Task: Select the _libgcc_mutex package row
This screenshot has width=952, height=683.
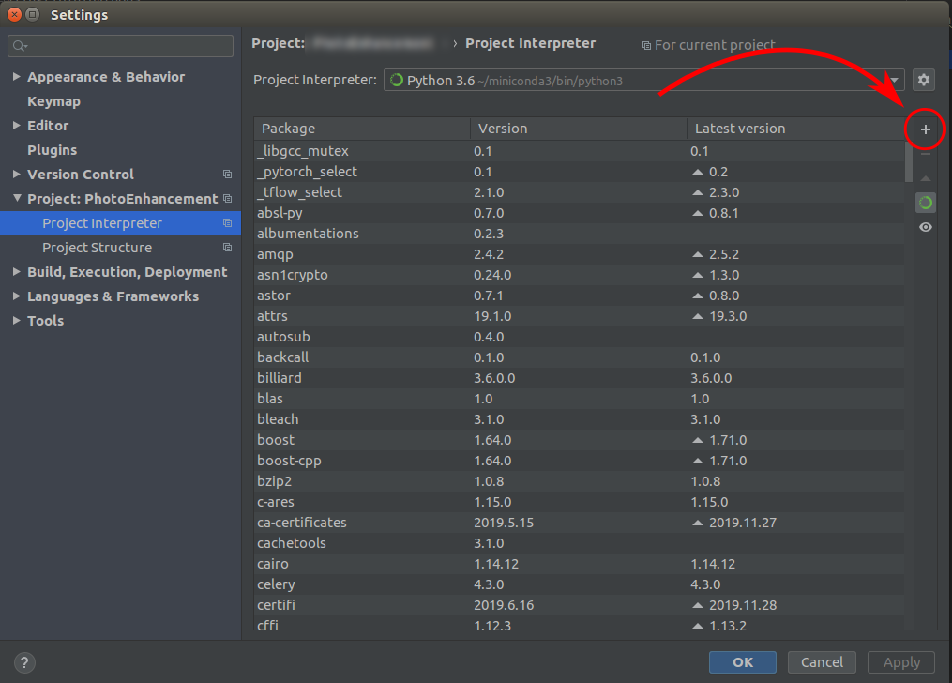Action: pos(579,151)
